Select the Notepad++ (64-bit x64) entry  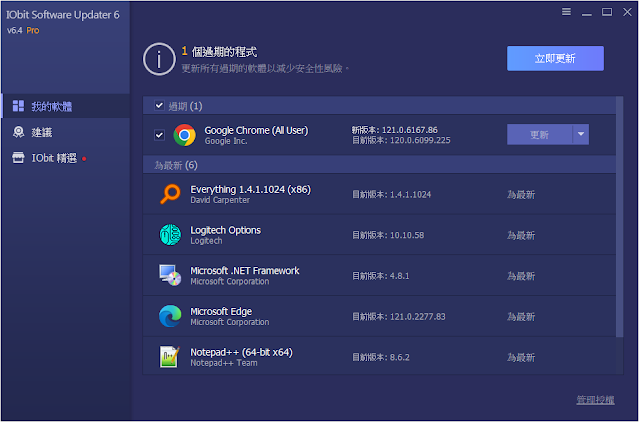pos(379,357)
